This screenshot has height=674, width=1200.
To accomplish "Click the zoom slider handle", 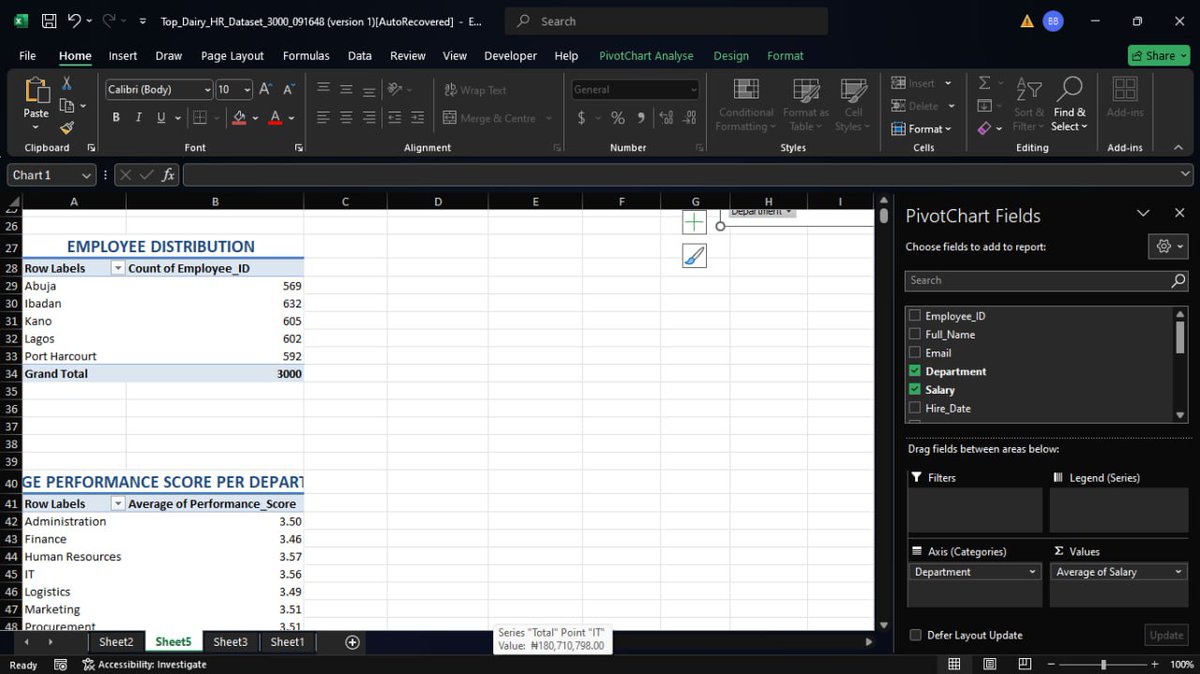I will click(x=1103, y=664).
